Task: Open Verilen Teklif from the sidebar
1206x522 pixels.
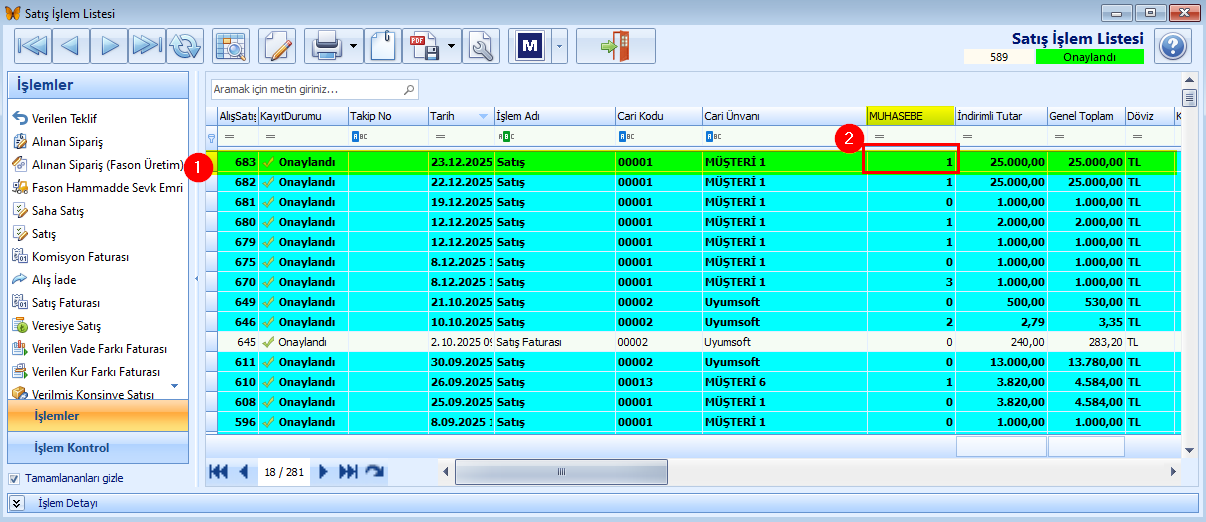Action: (64, 119)
